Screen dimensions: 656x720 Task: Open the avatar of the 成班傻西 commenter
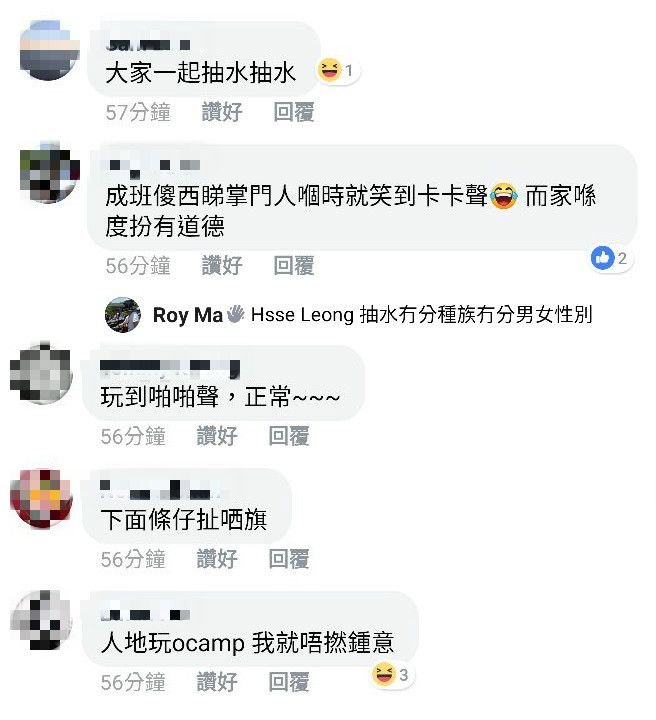(x=50, y=172)
